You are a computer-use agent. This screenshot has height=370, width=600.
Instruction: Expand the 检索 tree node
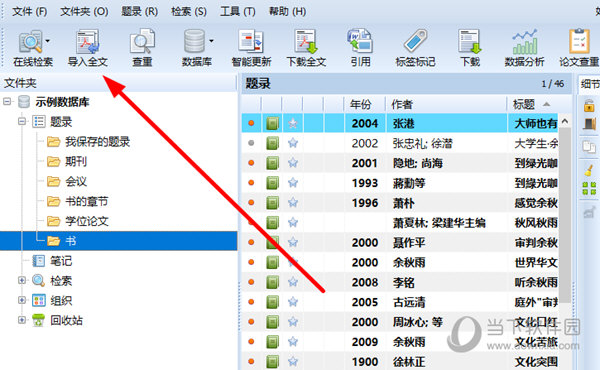tap(22, 280)
